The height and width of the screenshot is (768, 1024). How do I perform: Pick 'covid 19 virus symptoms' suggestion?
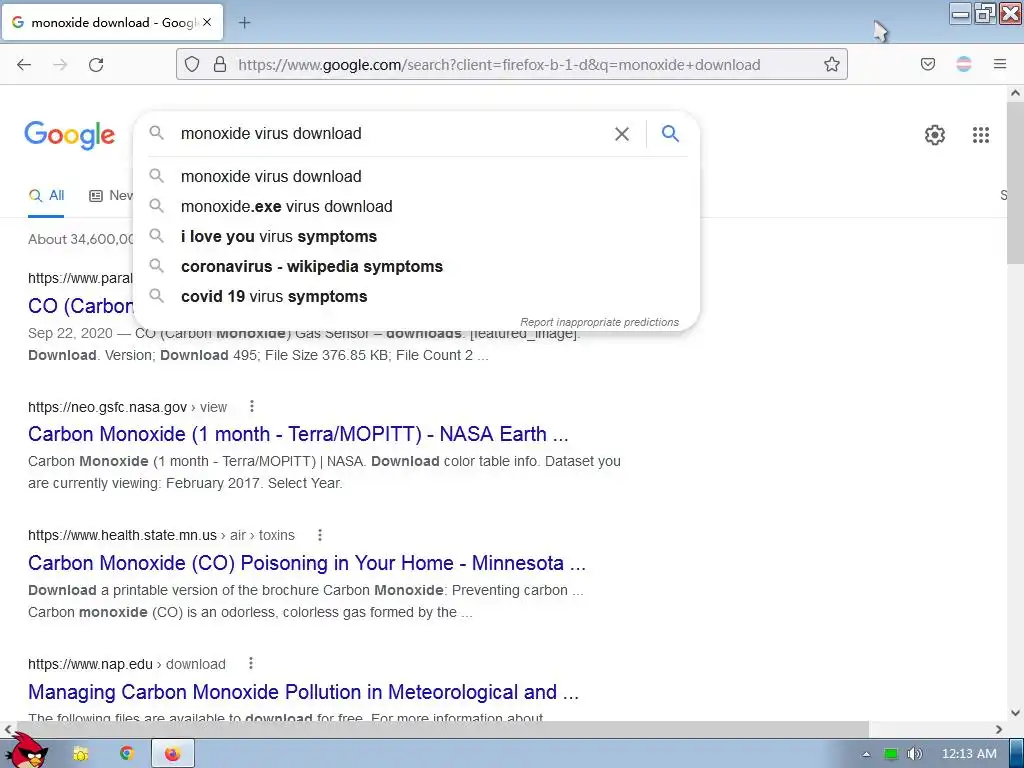[417, 296]
